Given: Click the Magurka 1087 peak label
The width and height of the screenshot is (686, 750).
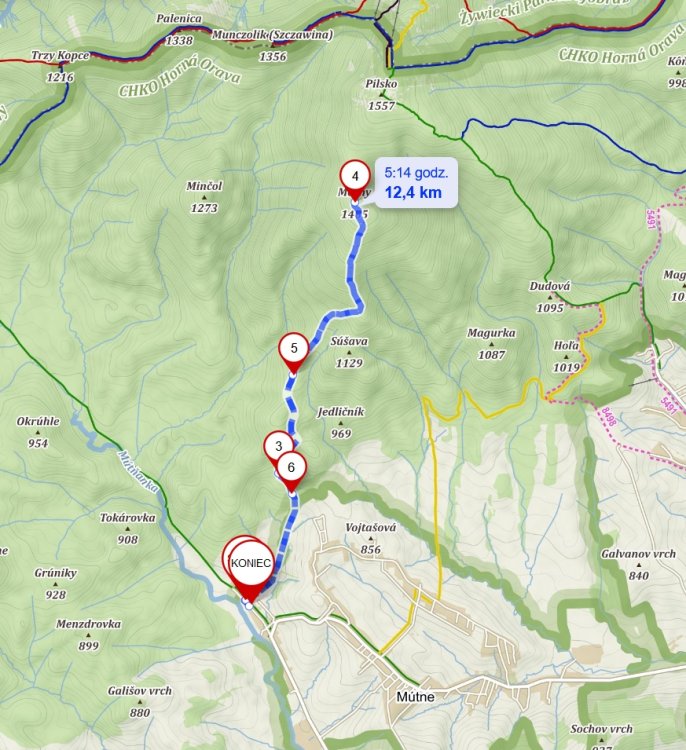Looking at the screenshot, I should point(491,343).
